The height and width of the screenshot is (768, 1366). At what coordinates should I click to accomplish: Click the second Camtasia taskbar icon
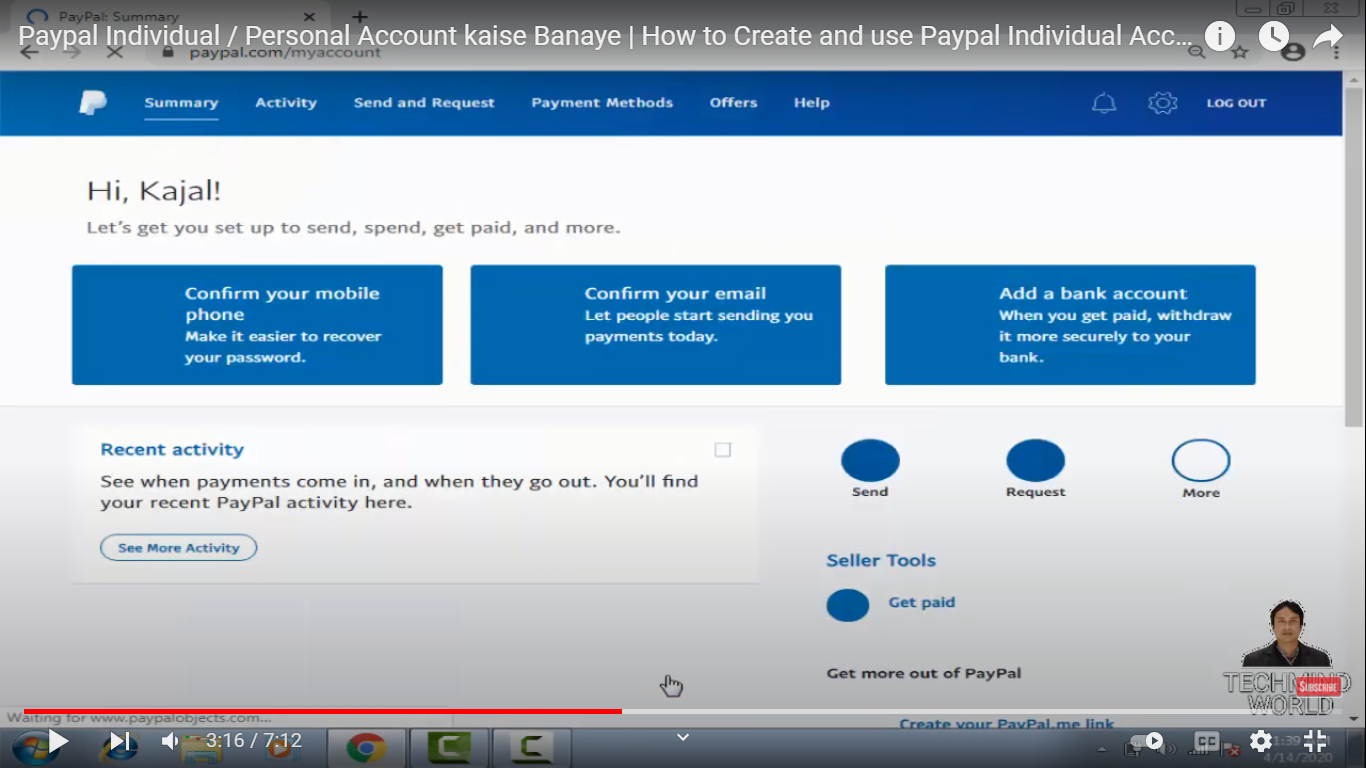click(x=531, y=748)
